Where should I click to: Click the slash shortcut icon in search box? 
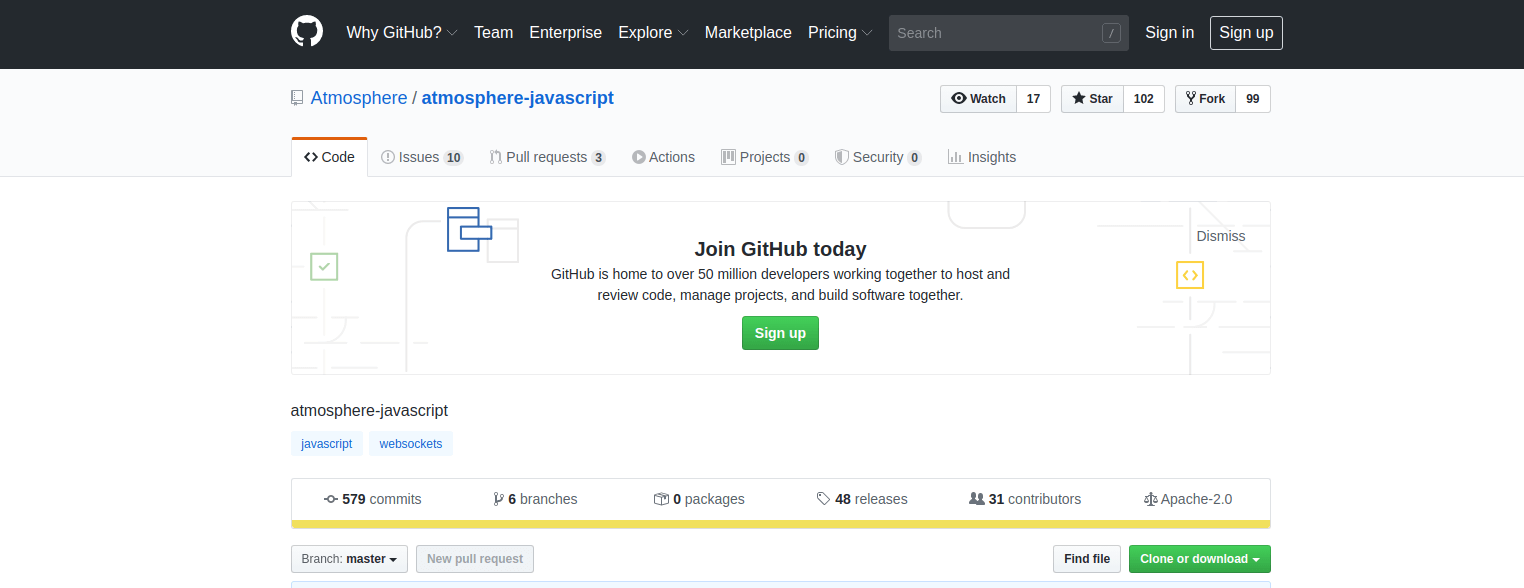tap(1111, 33)
